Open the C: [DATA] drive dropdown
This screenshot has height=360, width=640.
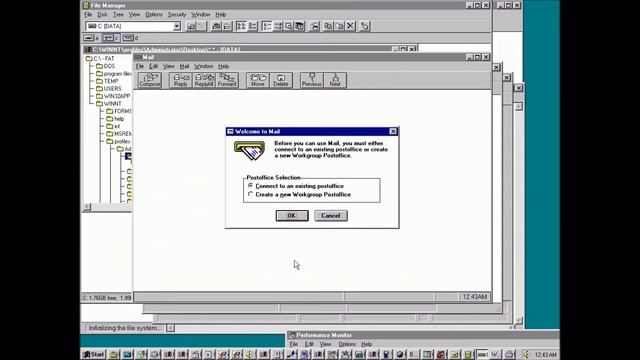[x=177, y=26]
